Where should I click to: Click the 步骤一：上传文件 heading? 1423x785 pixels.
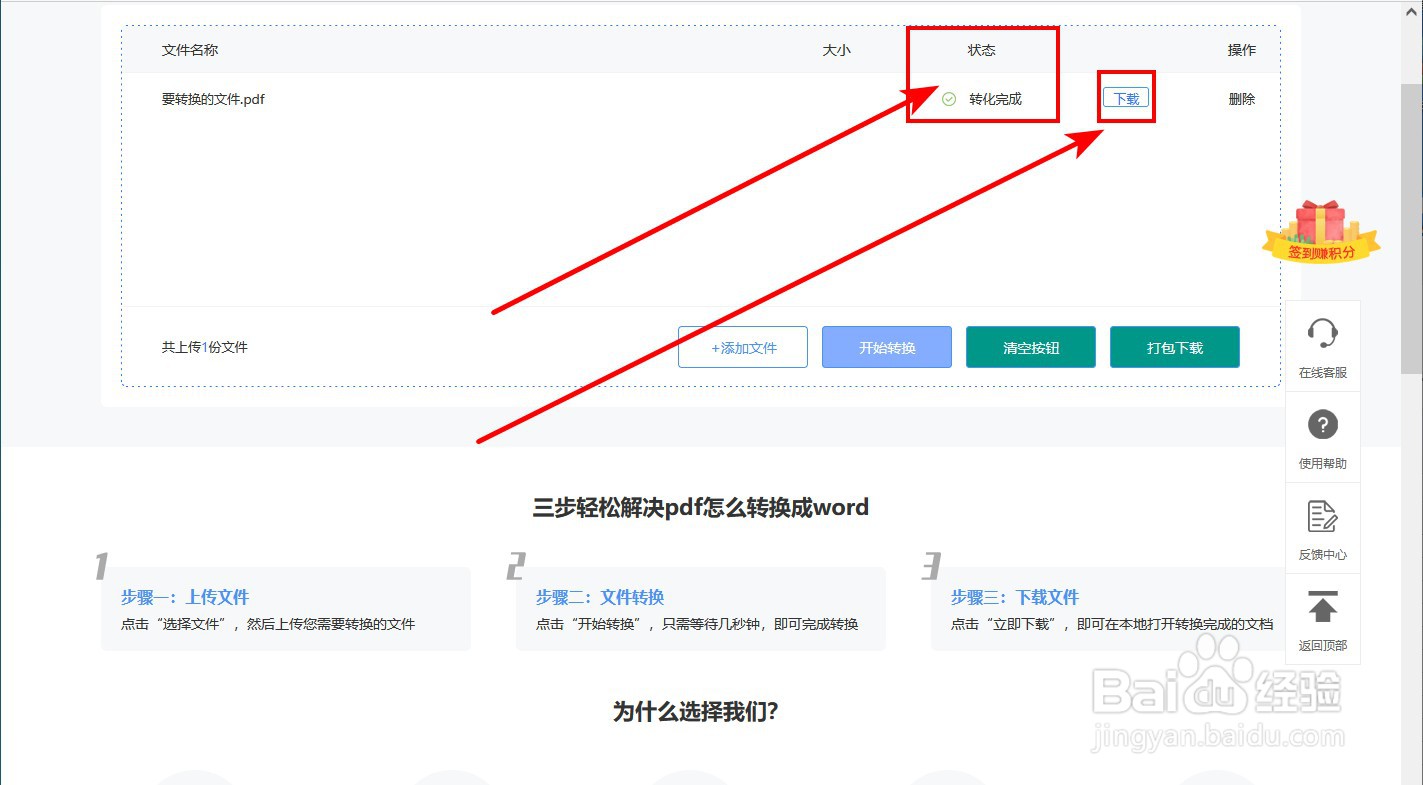pyautogui.click(x=183, y=597)
